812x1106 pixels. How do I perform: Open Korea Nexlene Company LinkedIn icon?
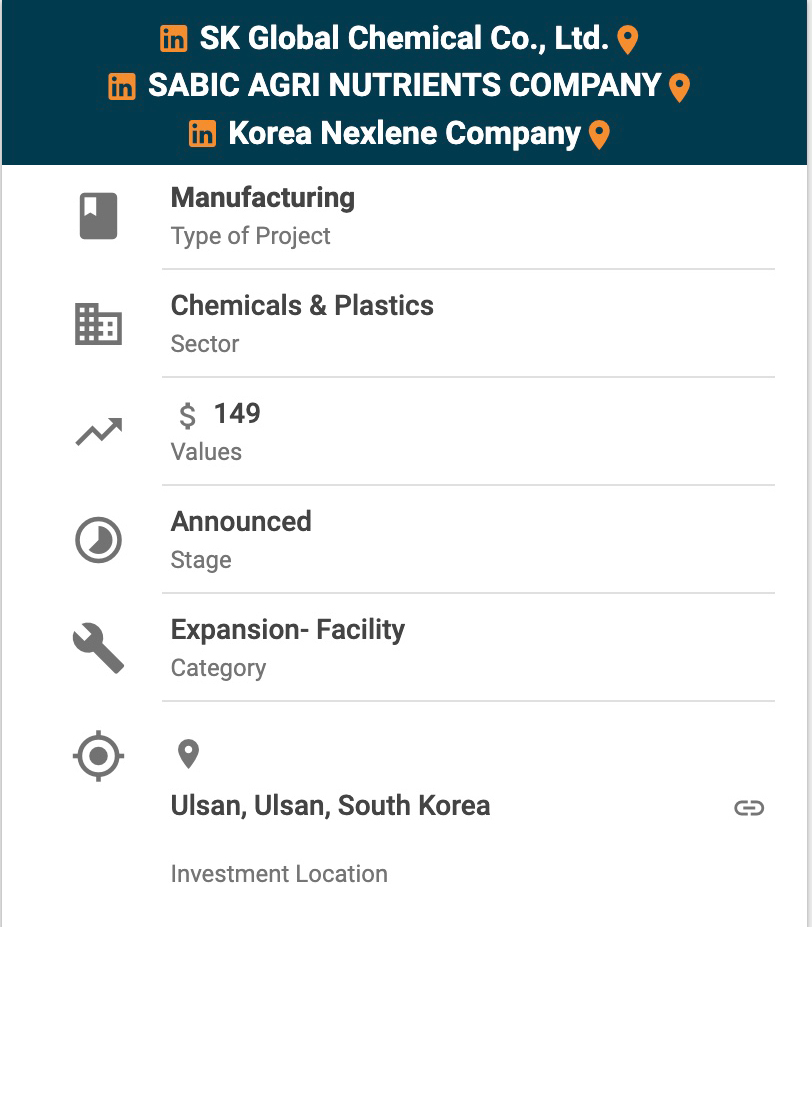click(202, 134)
